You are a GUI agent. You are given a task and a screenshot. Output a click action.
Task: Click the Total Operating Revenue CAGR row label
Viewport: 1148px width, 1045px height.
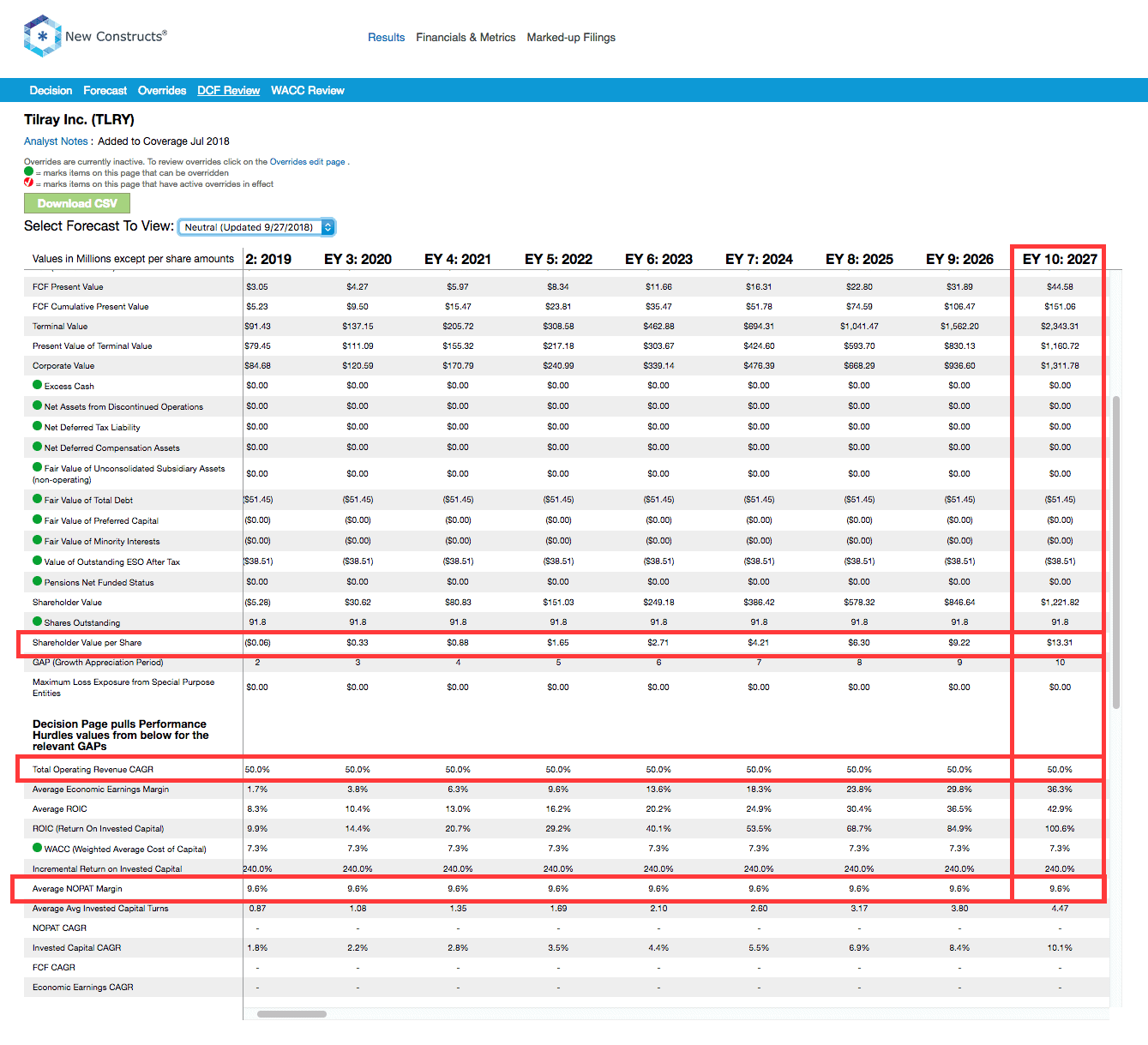[x=93, y=770]
